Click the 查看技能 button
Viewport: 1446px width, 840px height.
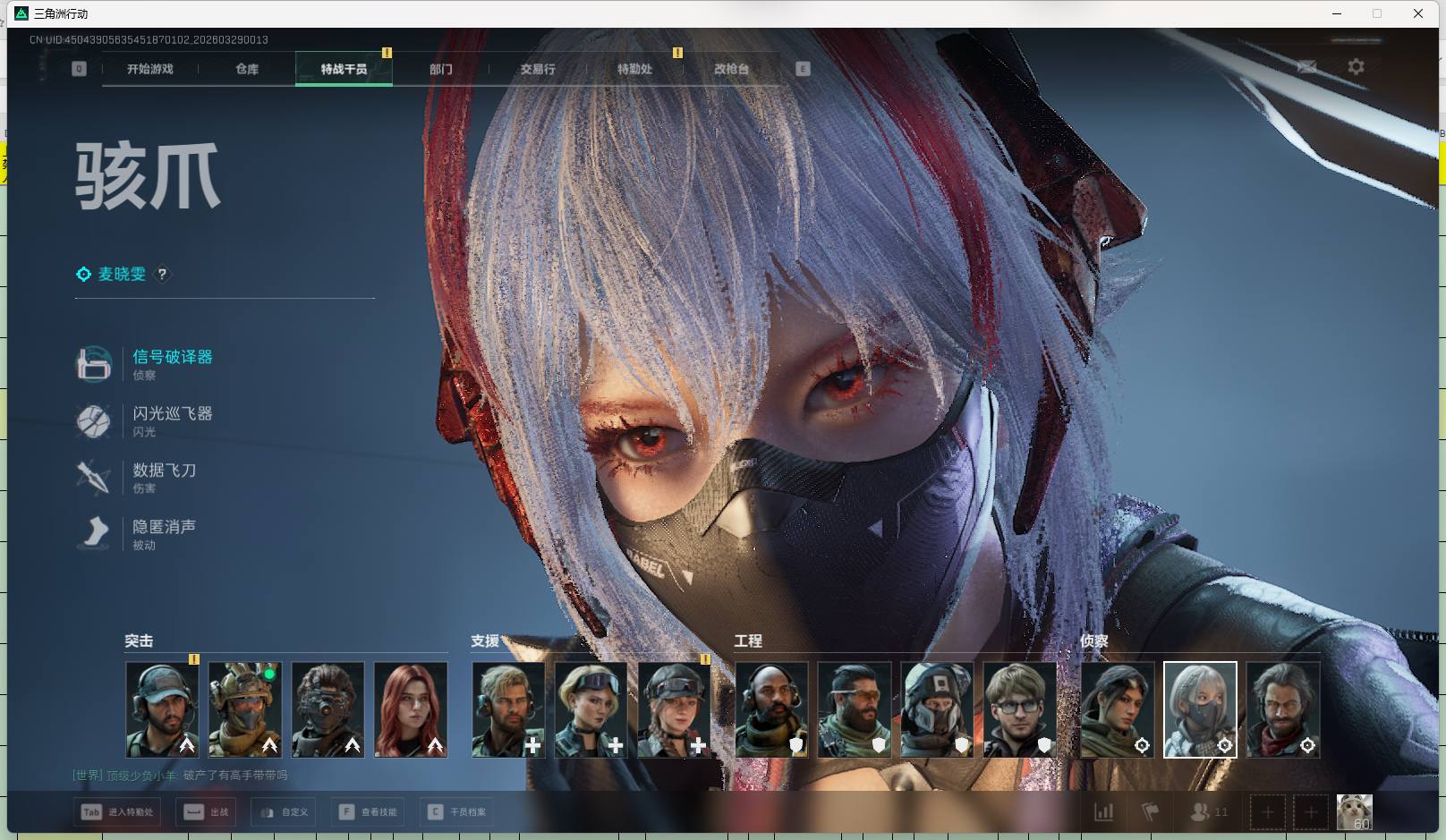tap(368, 812)
